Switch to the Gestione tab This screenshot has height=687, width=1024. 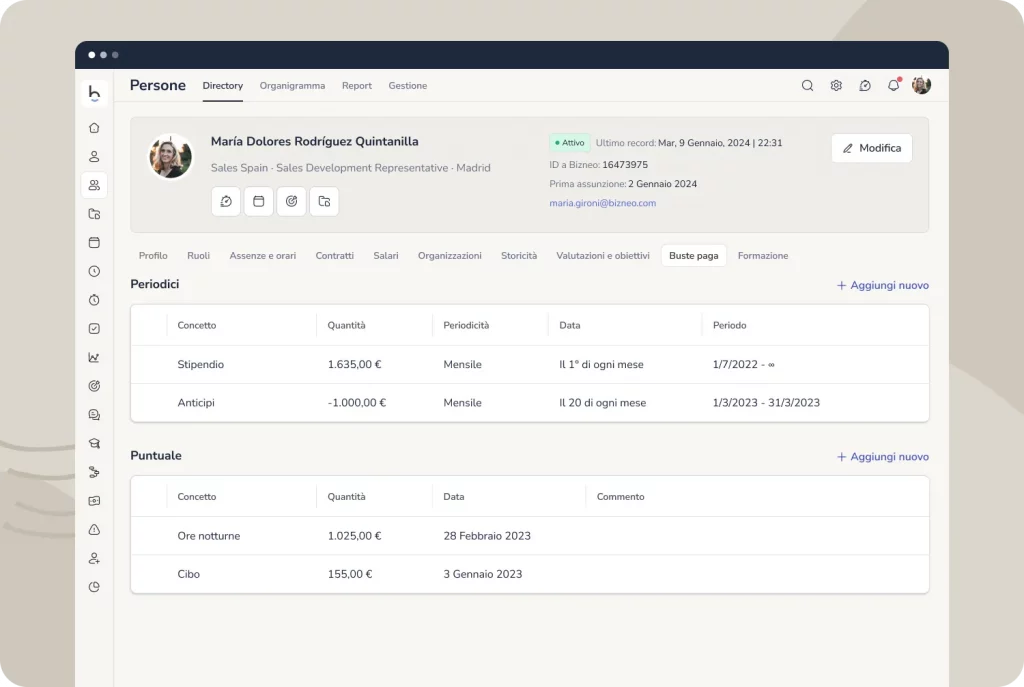coord(408,86)
